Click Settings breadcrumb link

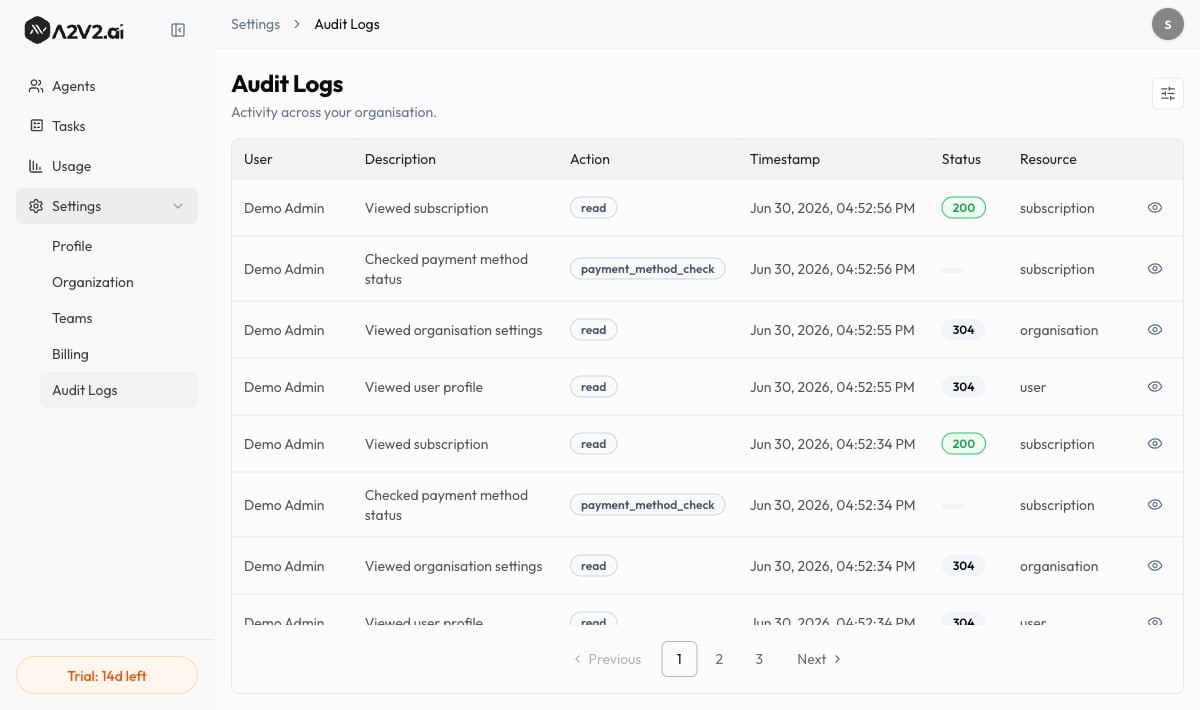point(255,24)
